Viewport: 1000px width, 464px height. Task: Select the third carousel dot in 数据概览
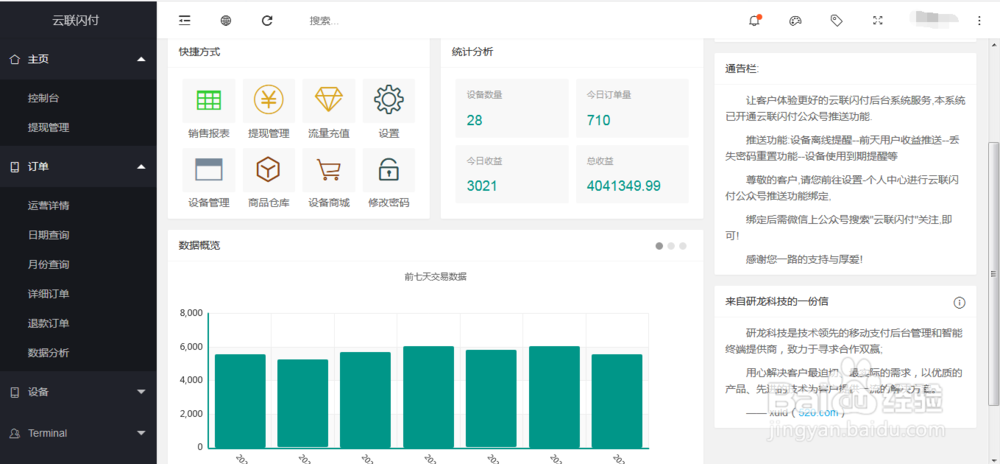pyautogui.click(x=682, y=246)
